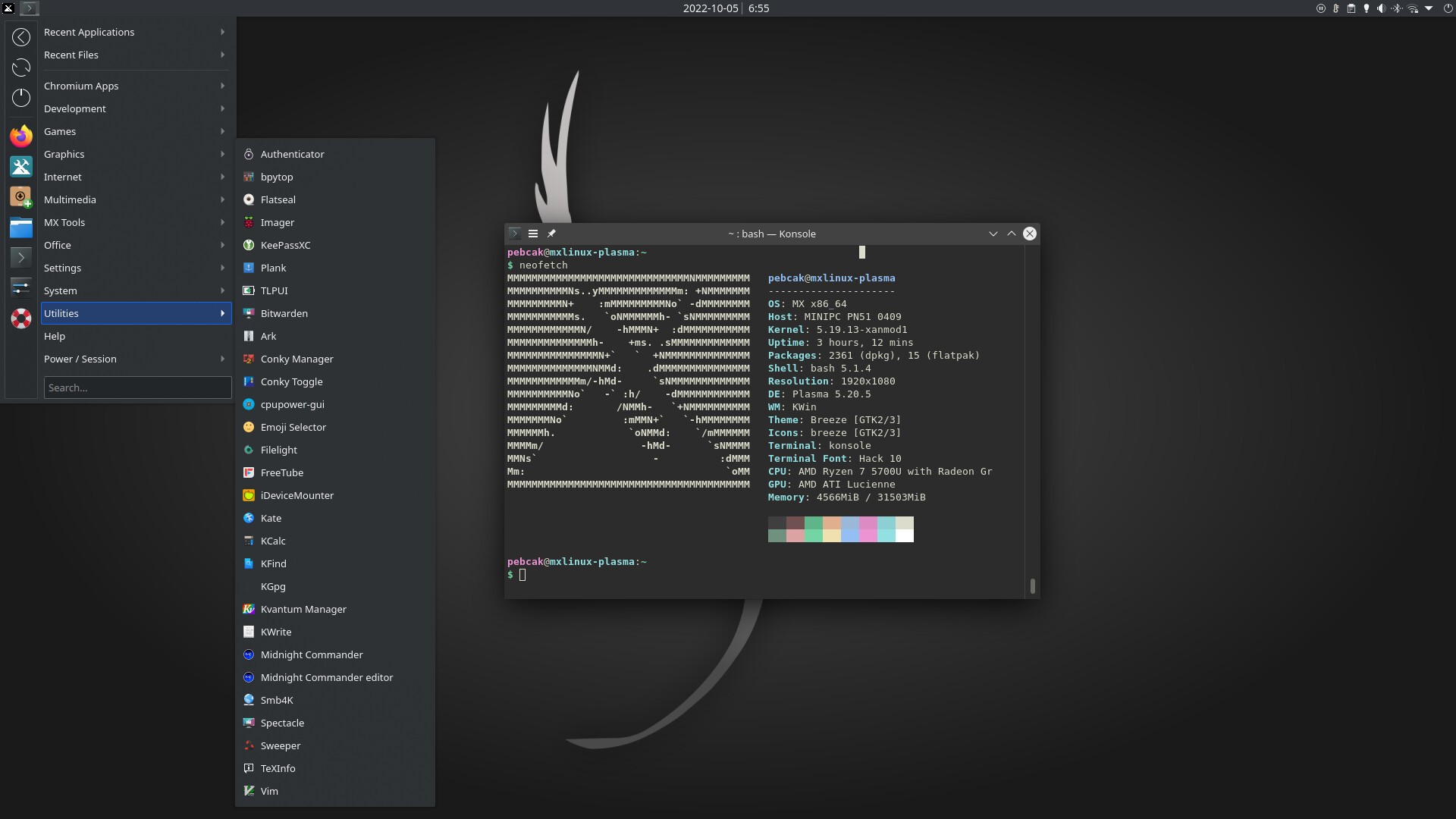Click the Konsole vertical scrollbar handle
Image resolution: width=1456 pixels, height=819 pixels.
click(1032, 586)
